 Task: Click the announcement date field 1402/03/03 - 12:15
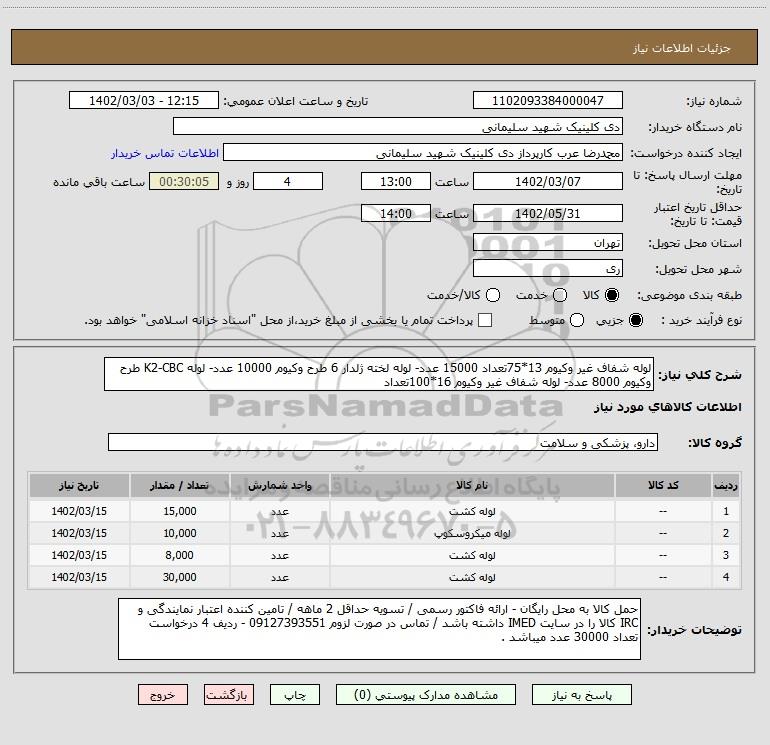point(144,101)
